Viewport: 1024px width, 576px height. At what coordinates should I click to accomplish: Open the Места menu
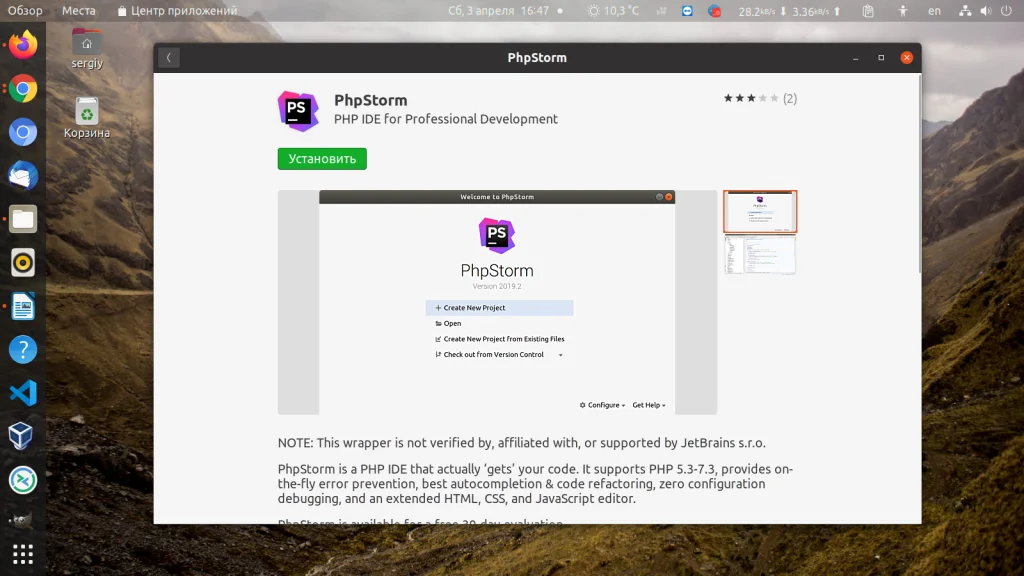[x=79, y=11]
